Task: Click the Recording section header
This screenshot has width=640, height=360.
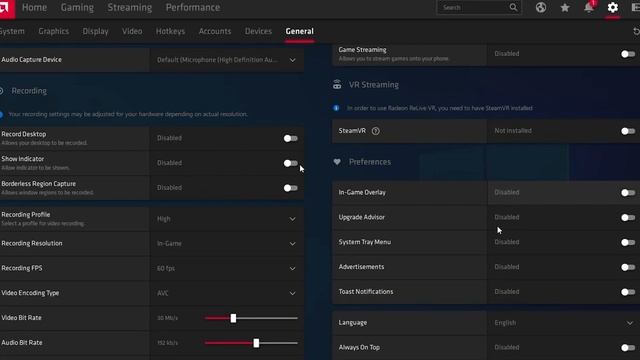Action: [x=29, y=91]
